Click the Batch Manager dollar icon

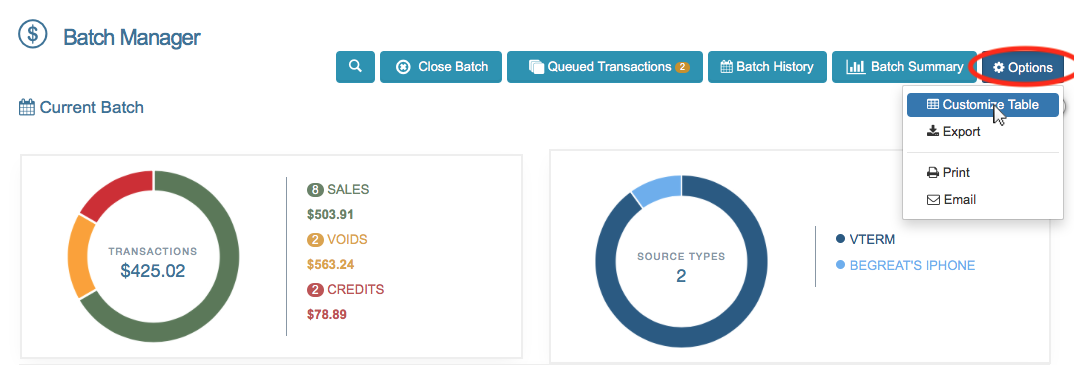click(x=33, y=34)
